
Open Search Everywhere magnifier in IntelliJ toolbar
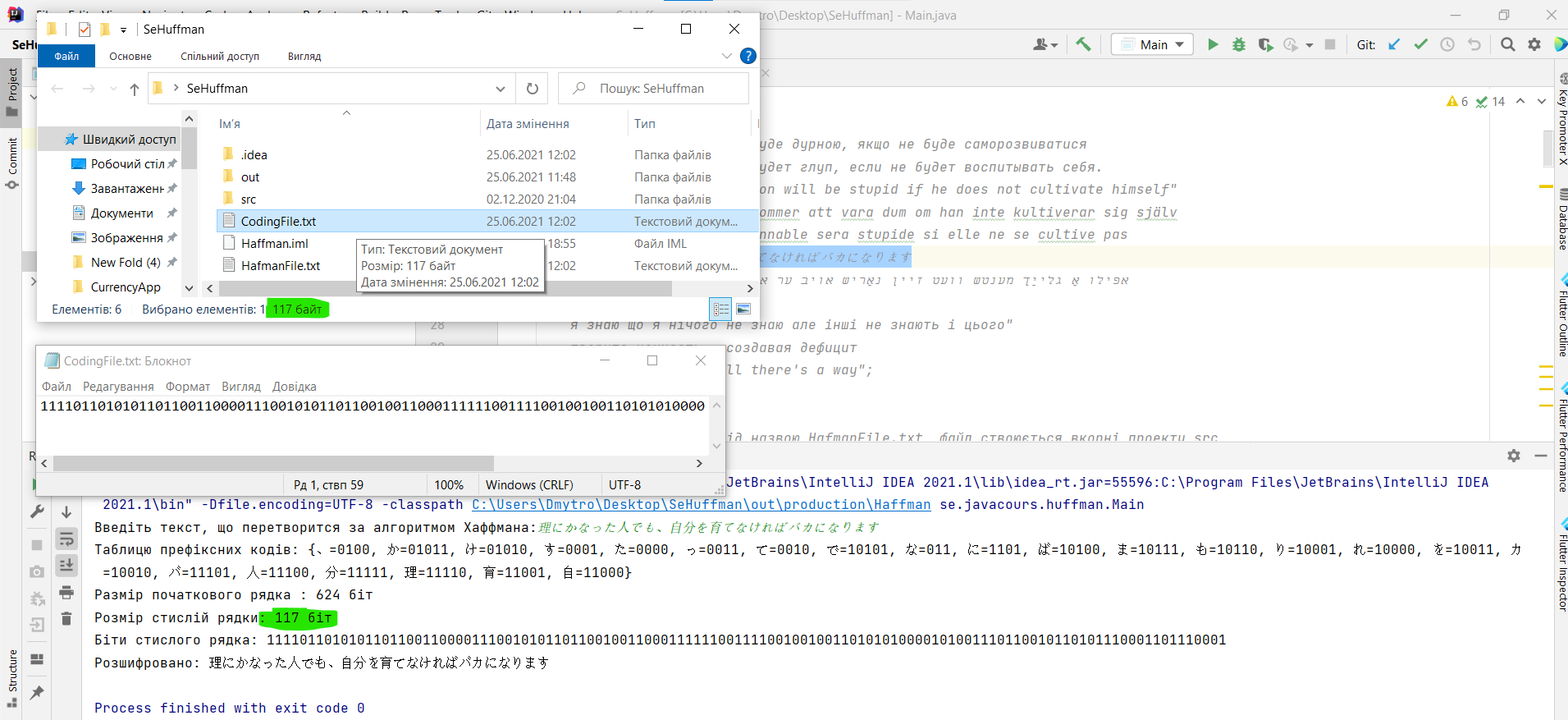(1507, 44)
